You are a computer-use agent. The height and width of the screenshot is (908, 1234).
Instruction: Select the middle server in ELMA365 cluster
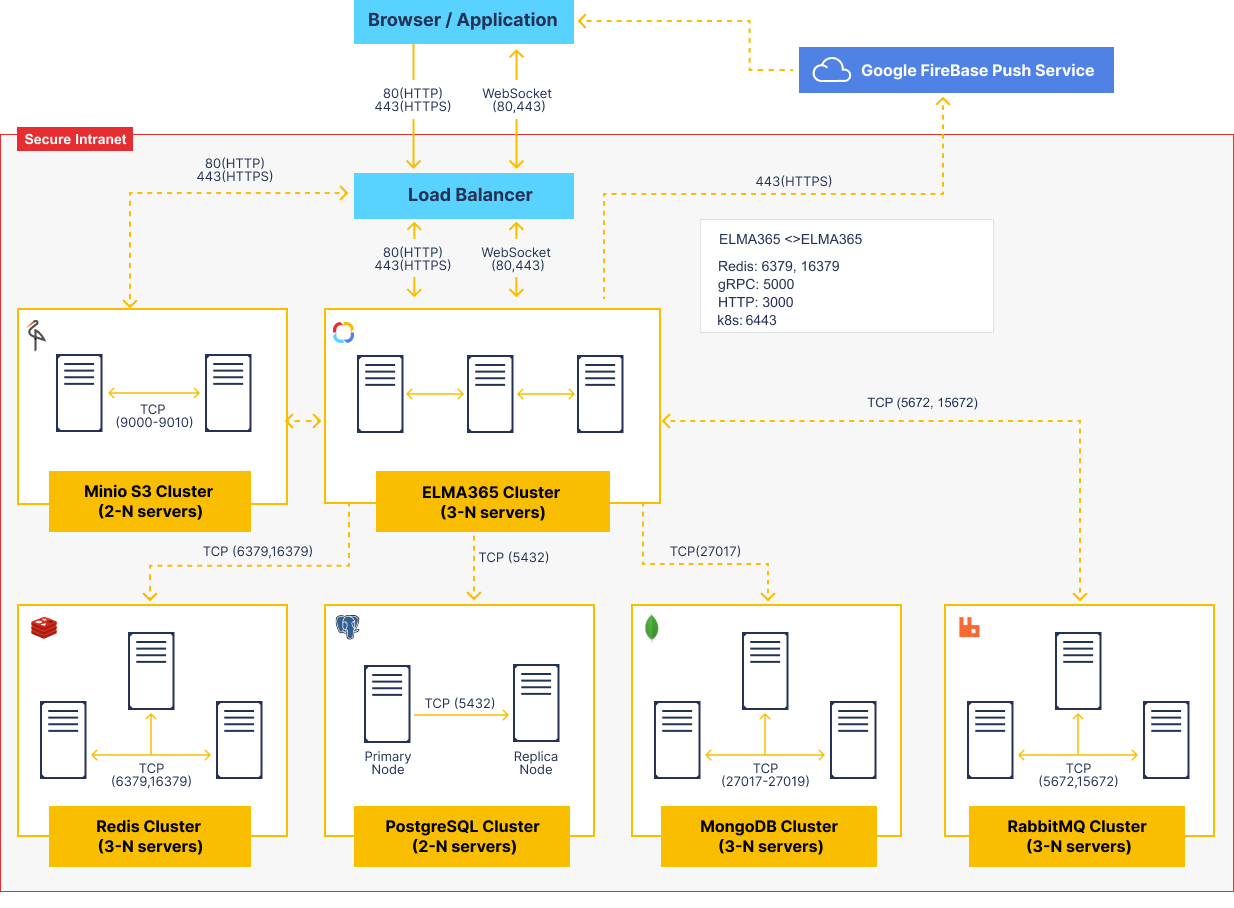pyautogui.click(x=490, y=394)
